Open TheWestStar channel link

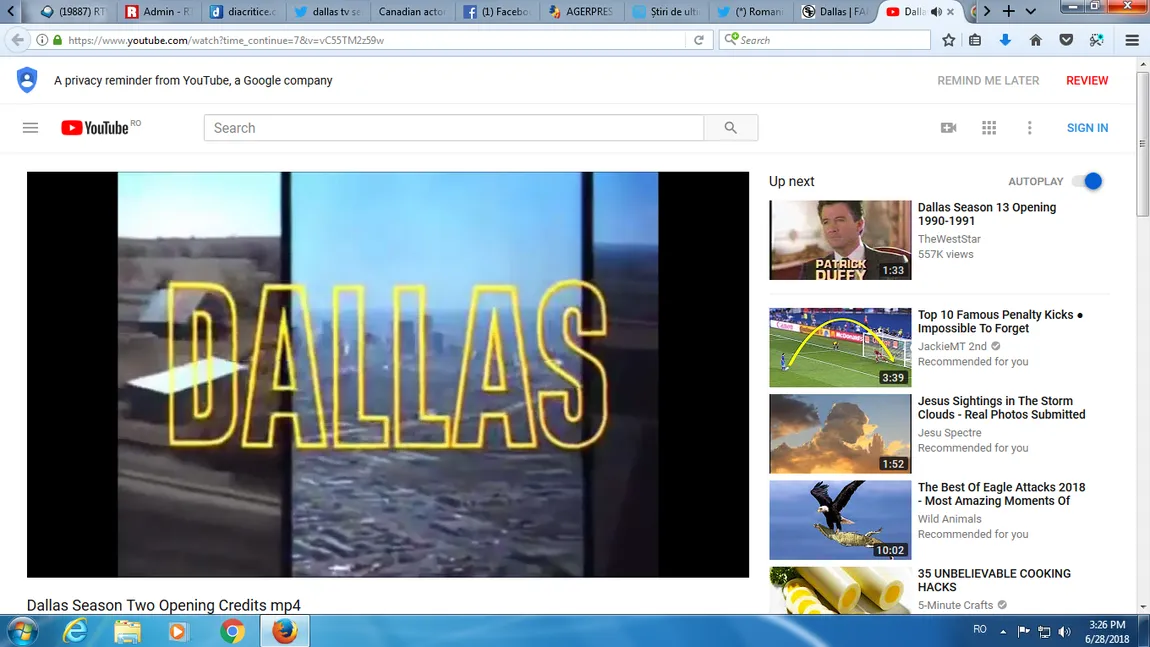pyautogui.click(x=949, y=239)
